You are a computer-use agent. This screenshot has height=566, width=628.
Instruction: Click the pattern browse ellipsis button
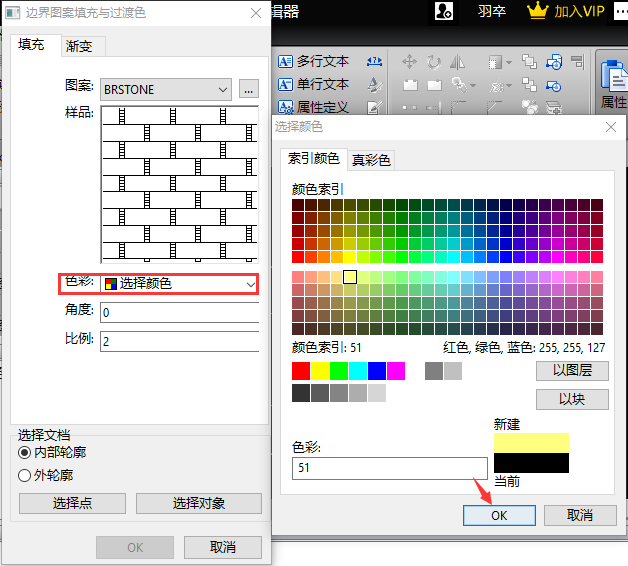249,89
